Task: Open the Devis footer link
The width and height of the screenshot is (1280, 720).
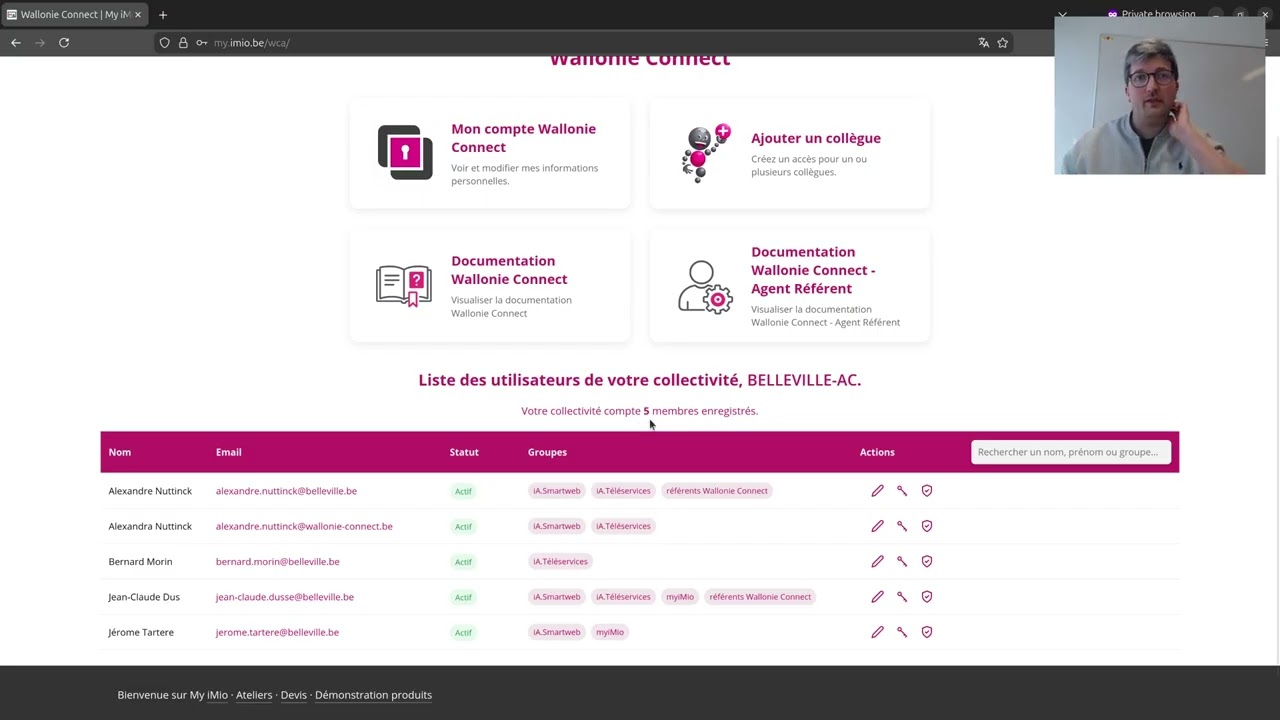Action: tap(293, 695)
